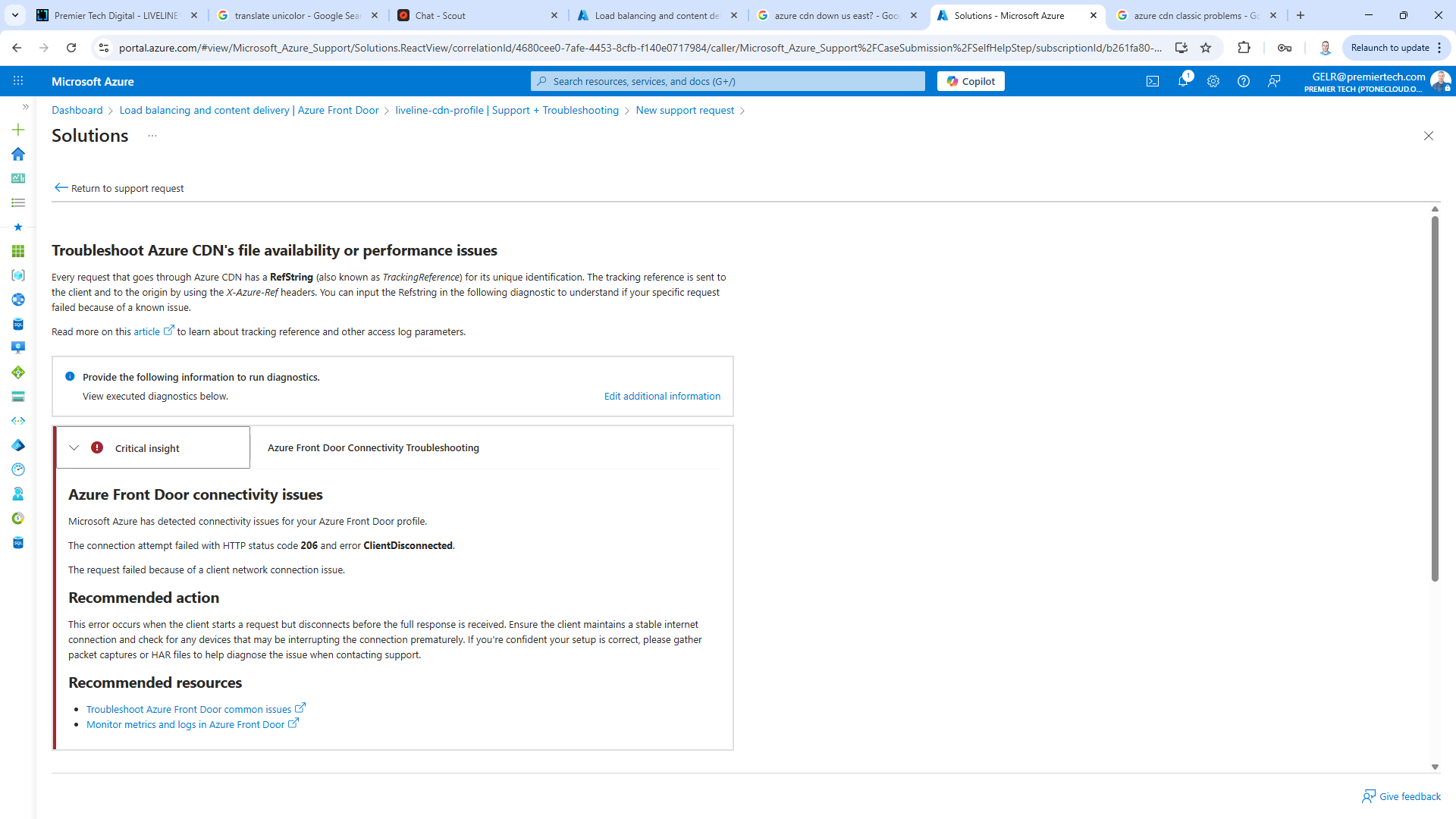Open the notifications bell
1456x819 pixels.
pos(1182,81)
